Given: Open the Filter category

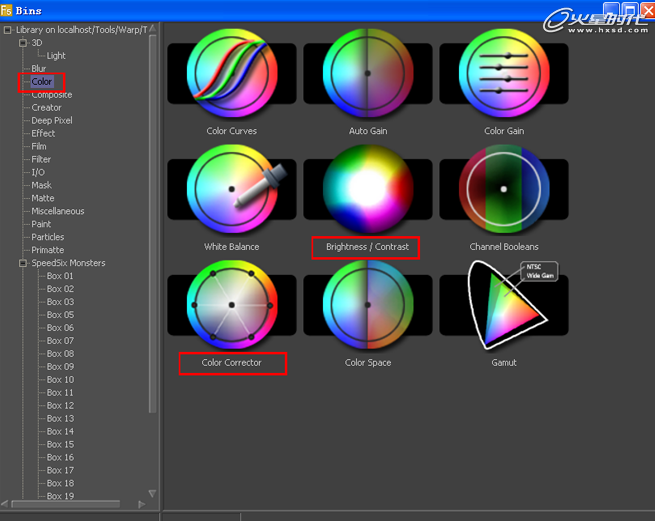Looking at the screenshot, I should (x=41, y=159).
